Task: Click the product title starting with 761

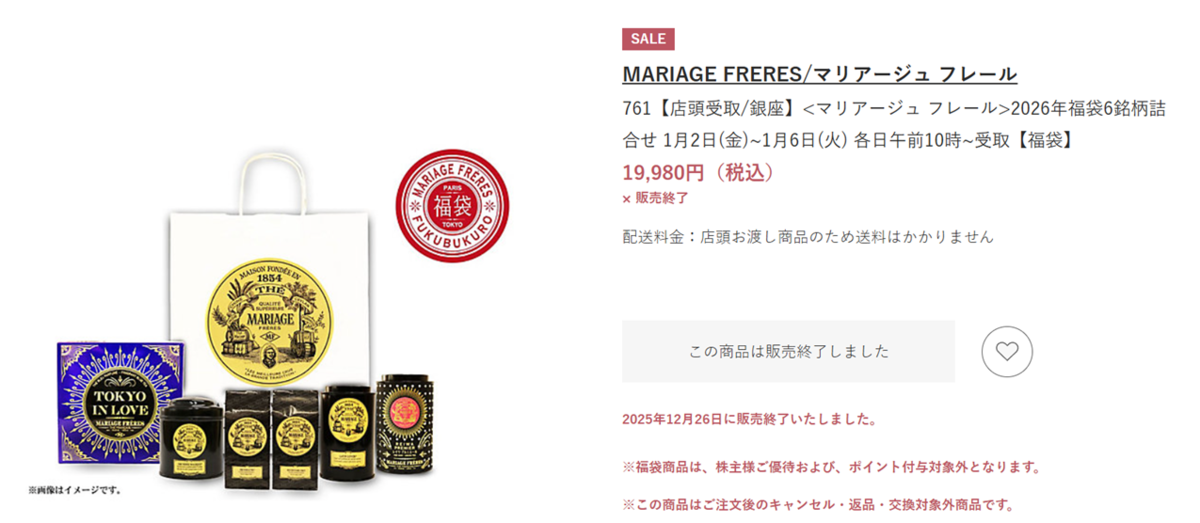Action: click(893, 124)
